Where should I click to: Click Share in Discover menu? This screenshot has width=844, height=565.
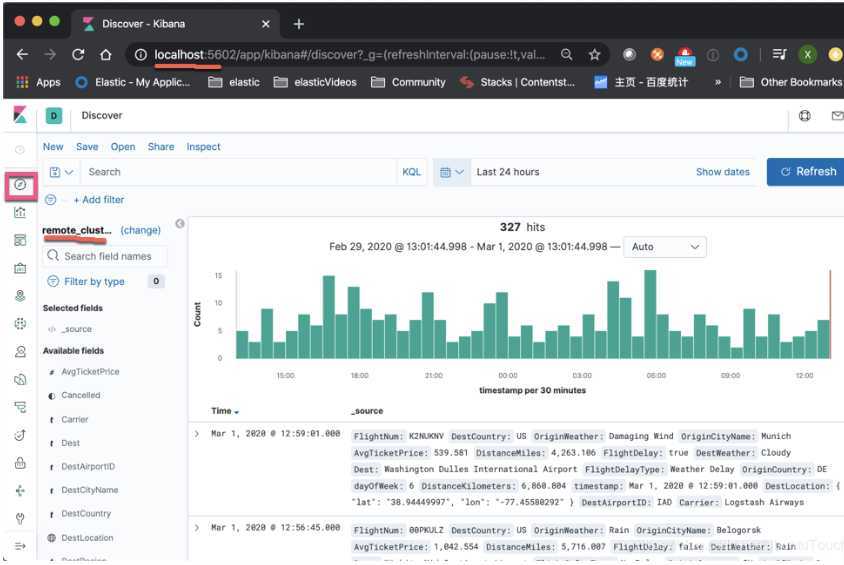(x=161, y=147)
